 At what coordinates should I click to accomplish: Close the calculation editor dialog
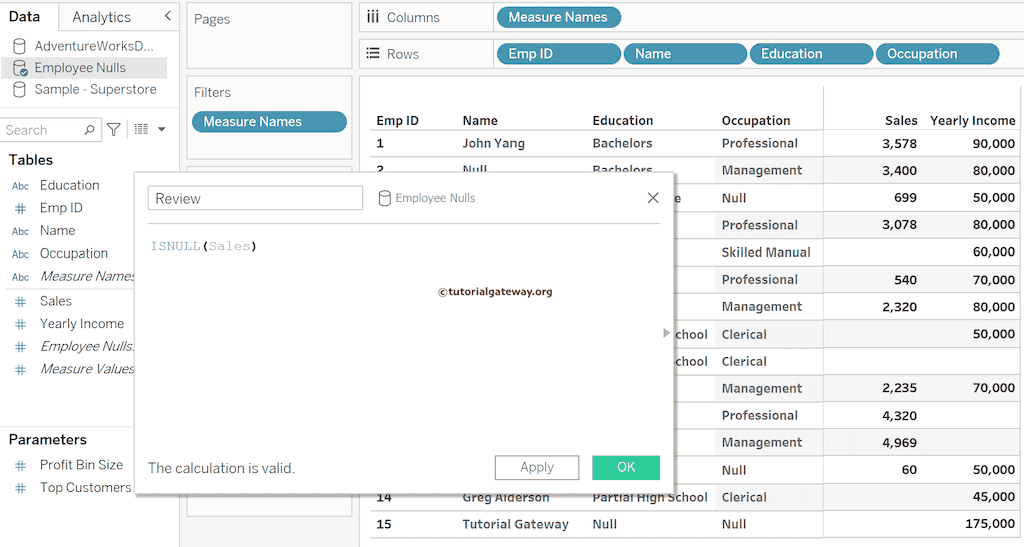(653, 198)
